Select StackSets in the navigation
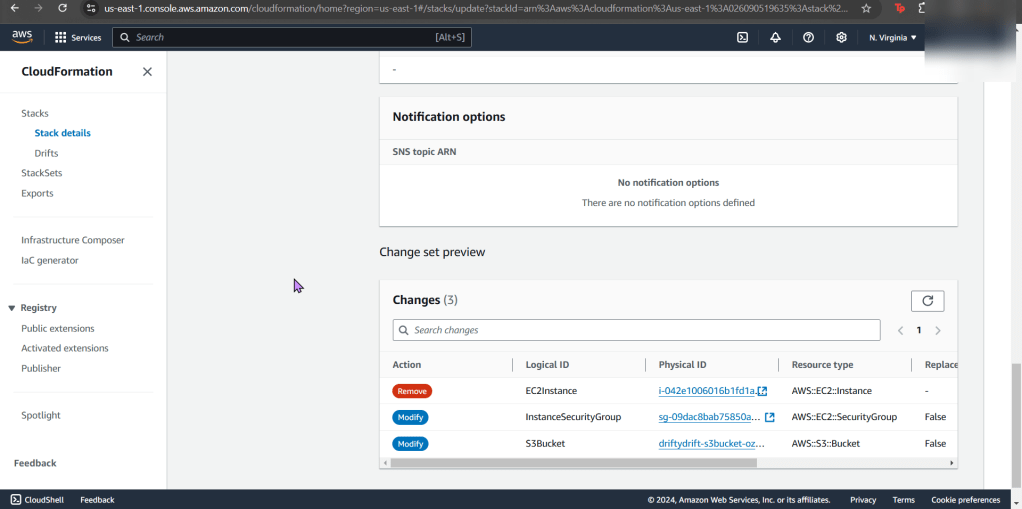1022x509 pixels. pyautogui.click(x=42, y=173)
